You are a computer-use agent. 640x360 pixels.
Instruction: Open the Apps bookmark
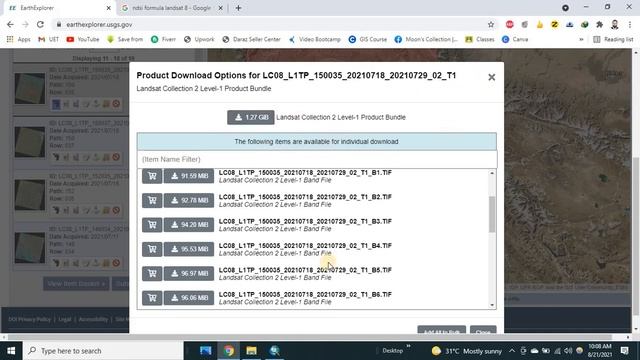19,39
